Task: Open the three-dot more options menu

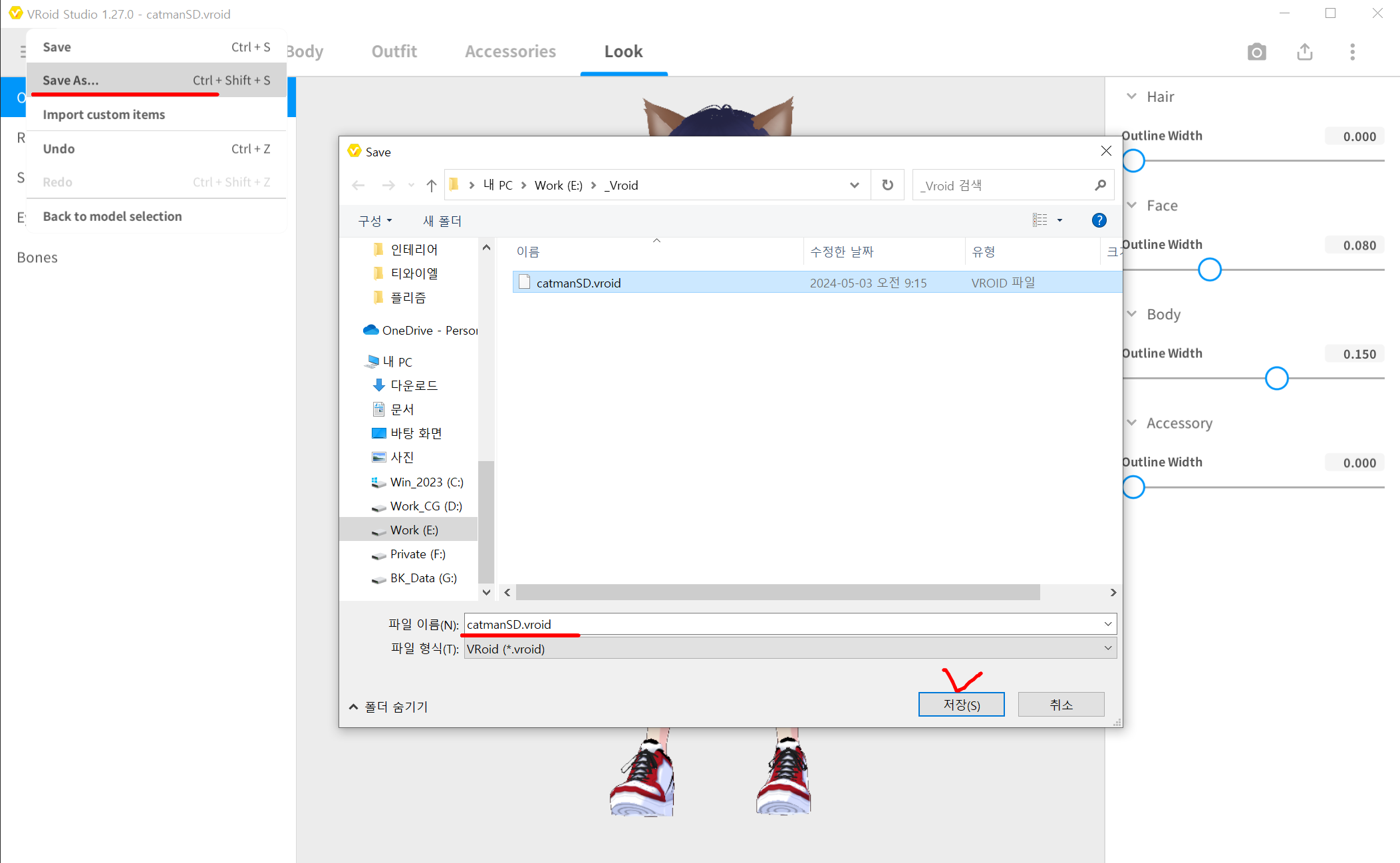Action: tap(1352, 52)
